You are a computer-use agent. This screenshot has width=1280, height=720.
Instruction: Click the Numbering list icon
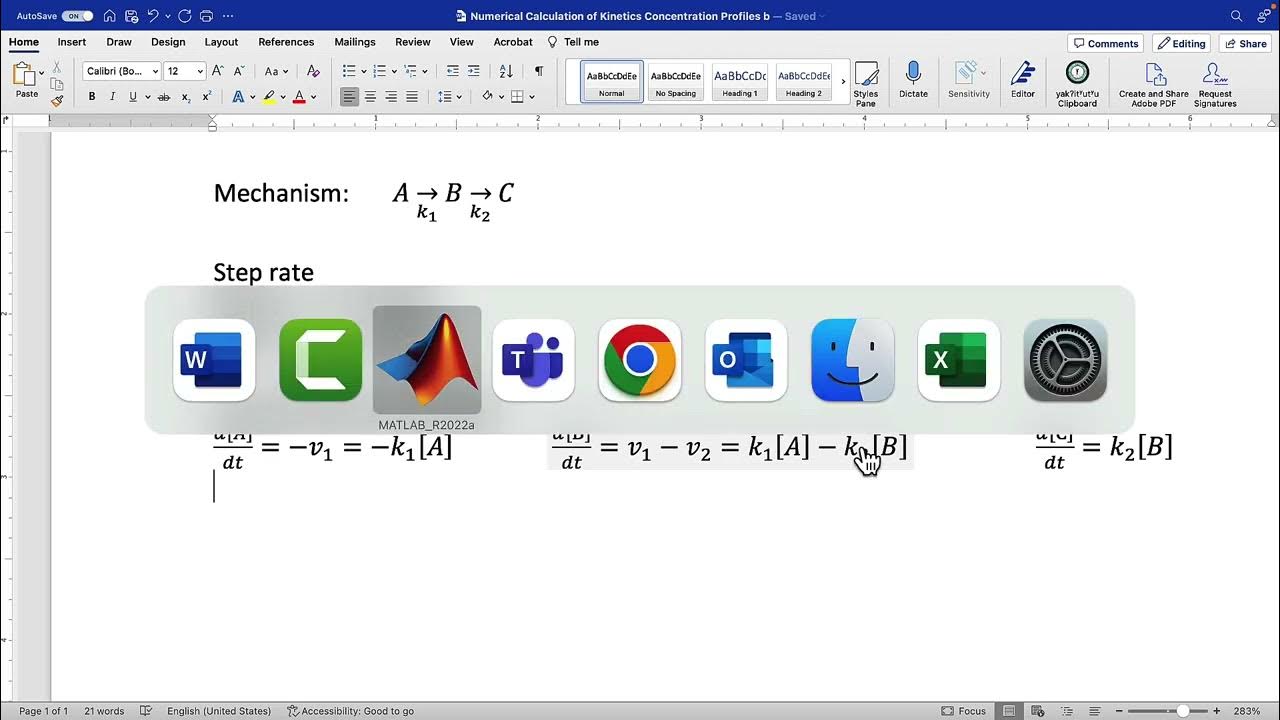[x=379, y=71]
